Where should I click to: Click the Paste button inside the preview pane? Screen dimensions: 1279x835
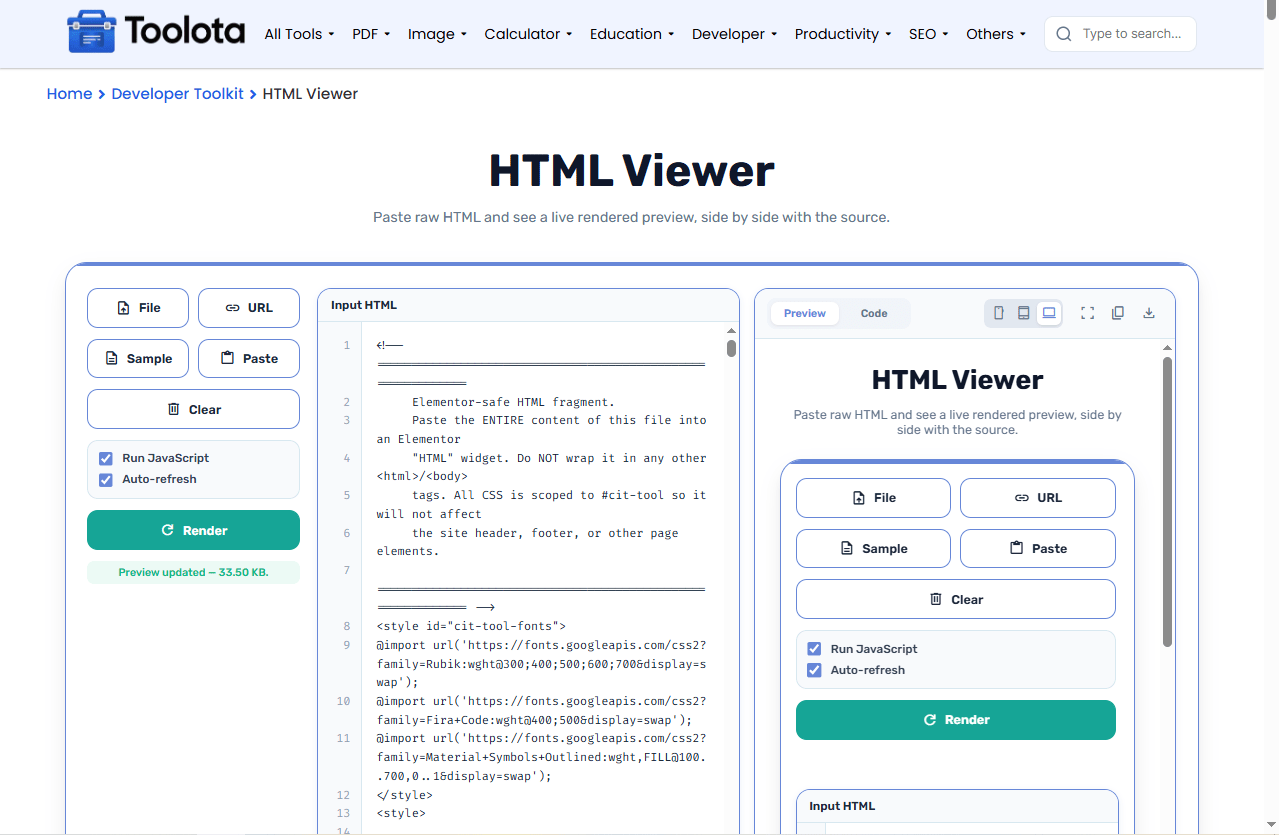pyautogui.click(x=1038, y=549)
